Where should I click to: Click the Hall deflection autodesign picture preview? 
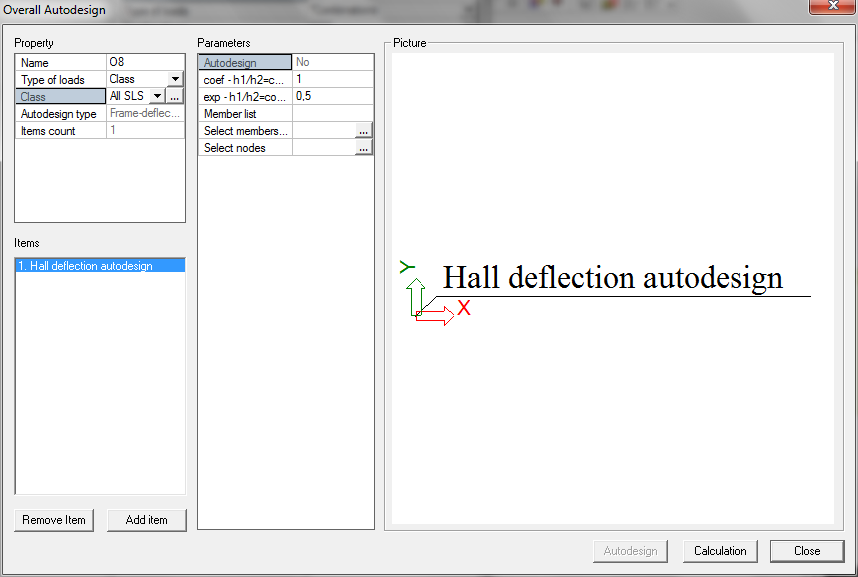pos(614,278)
